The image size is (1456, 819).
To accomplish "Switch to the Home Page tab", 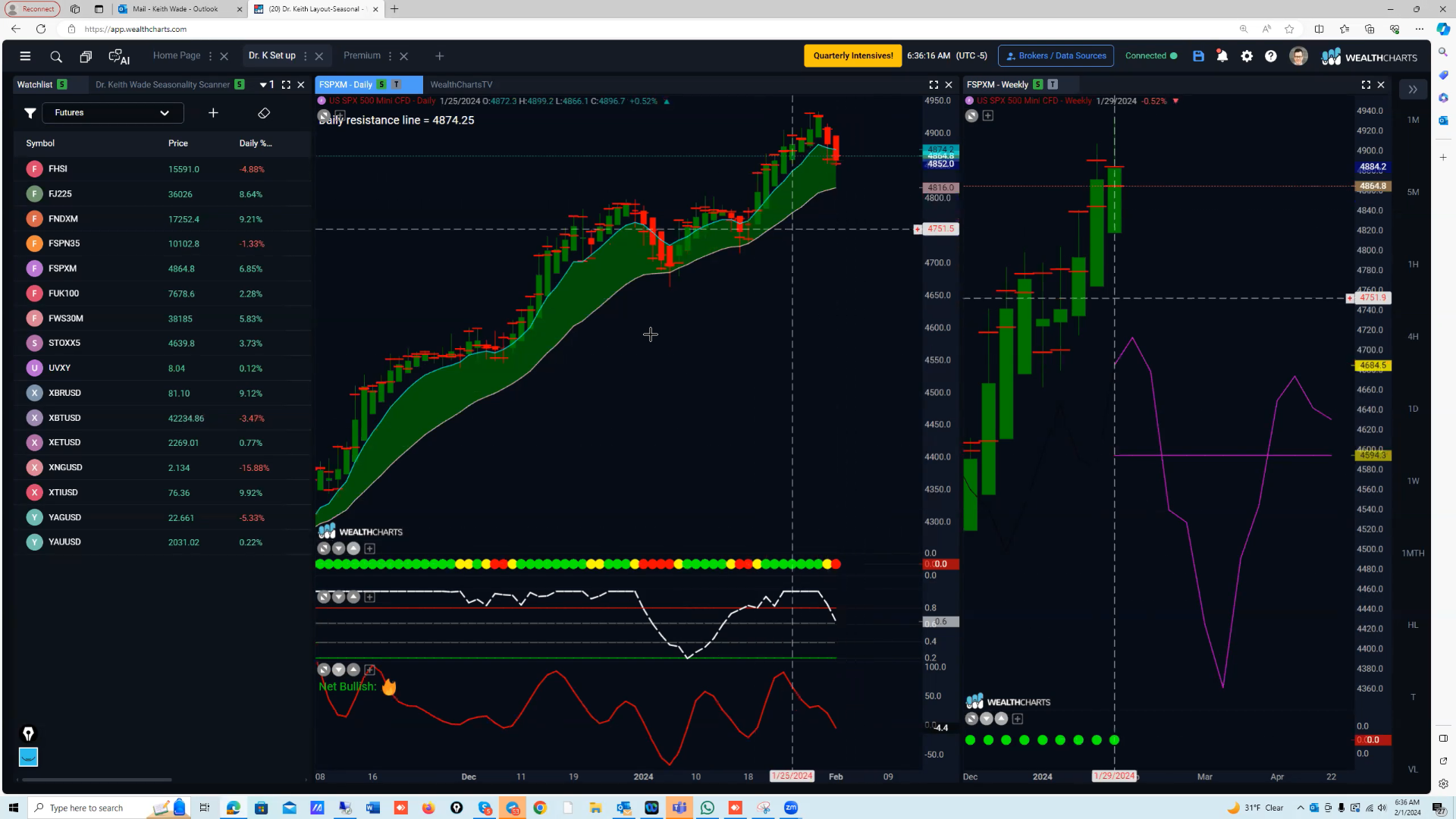I will click(177, 56).
